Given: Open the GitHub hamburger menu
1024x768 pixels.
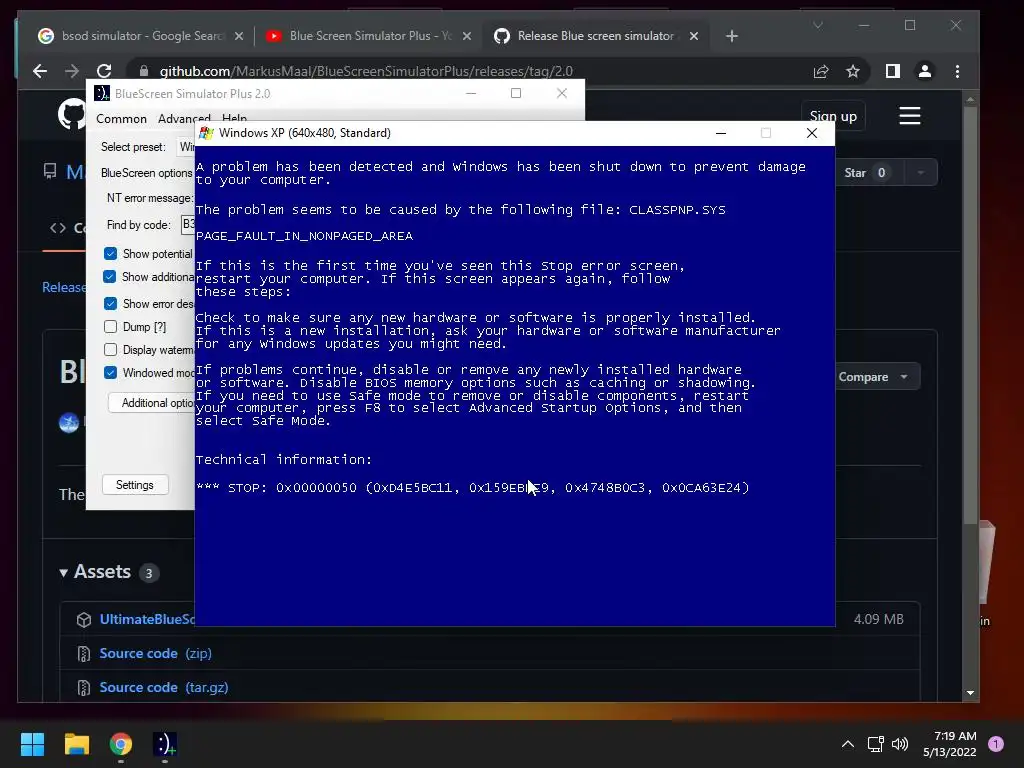Looking at the screenshot, I should click(910, 116).
